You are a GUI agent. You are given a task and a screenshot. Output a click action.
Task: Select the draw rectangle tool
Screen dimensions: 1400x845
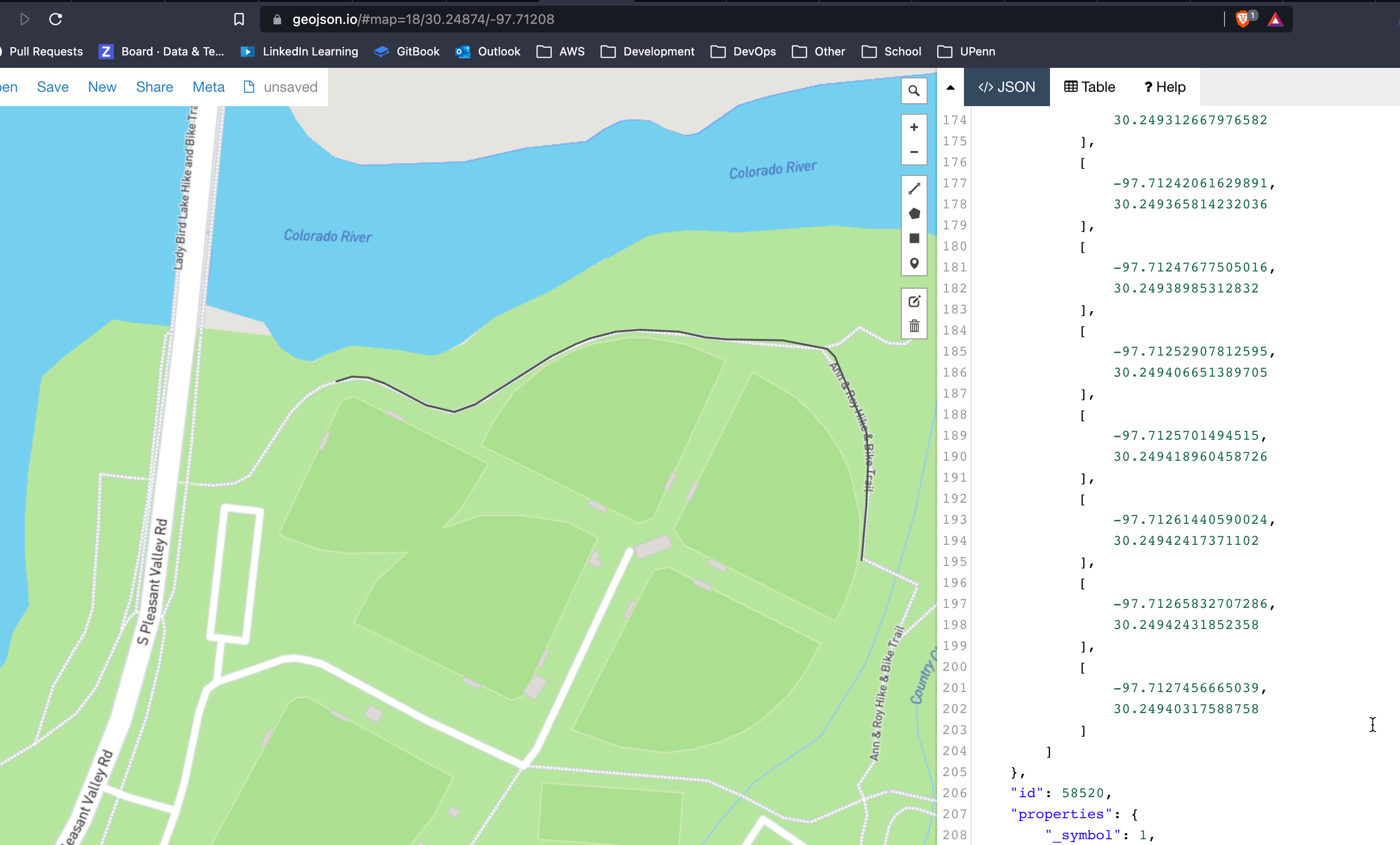click(914, 238)
